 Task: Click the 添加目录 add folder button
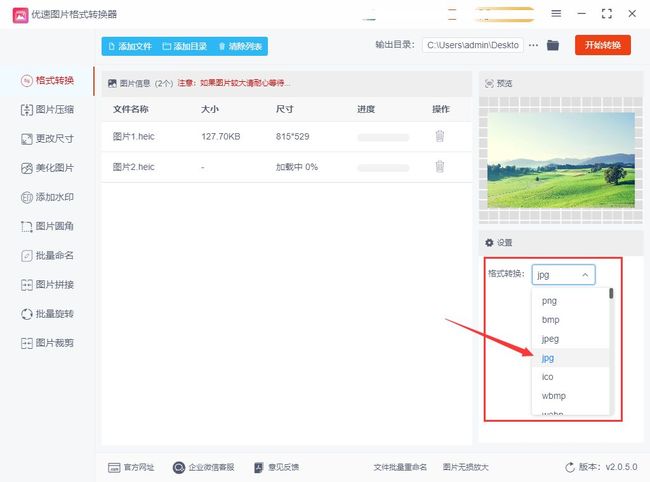tap(185, 46)
